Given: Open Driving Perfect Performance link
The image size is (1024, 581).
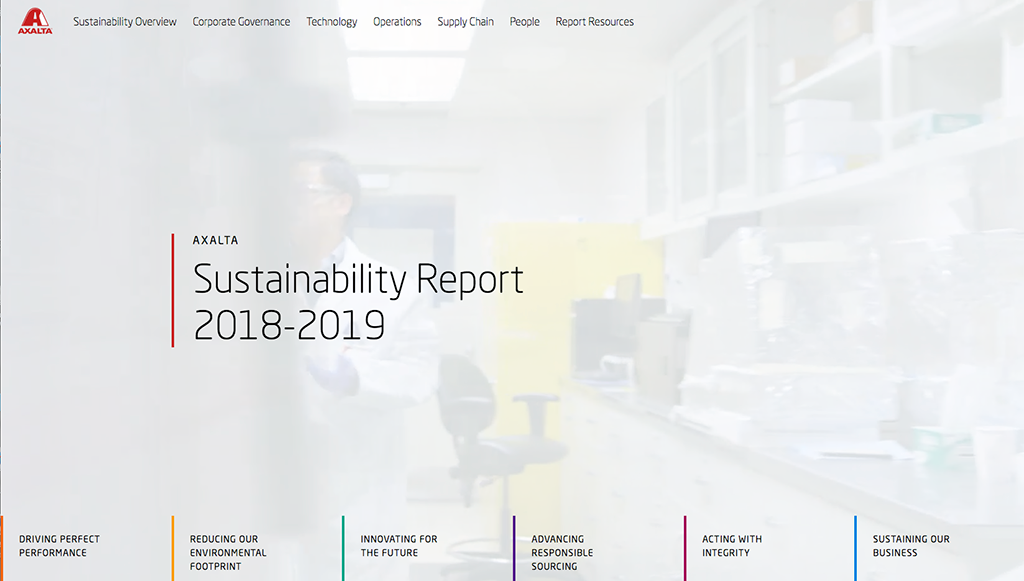Looking at the screenshot, I should point(59,546).
